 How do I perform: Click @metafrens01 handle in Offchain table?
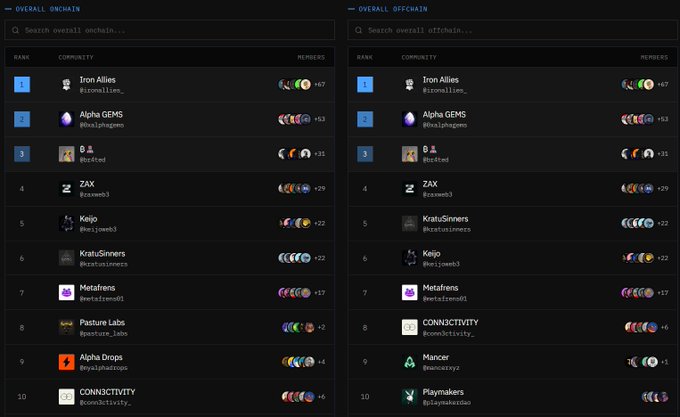click(x=445, y=298)
